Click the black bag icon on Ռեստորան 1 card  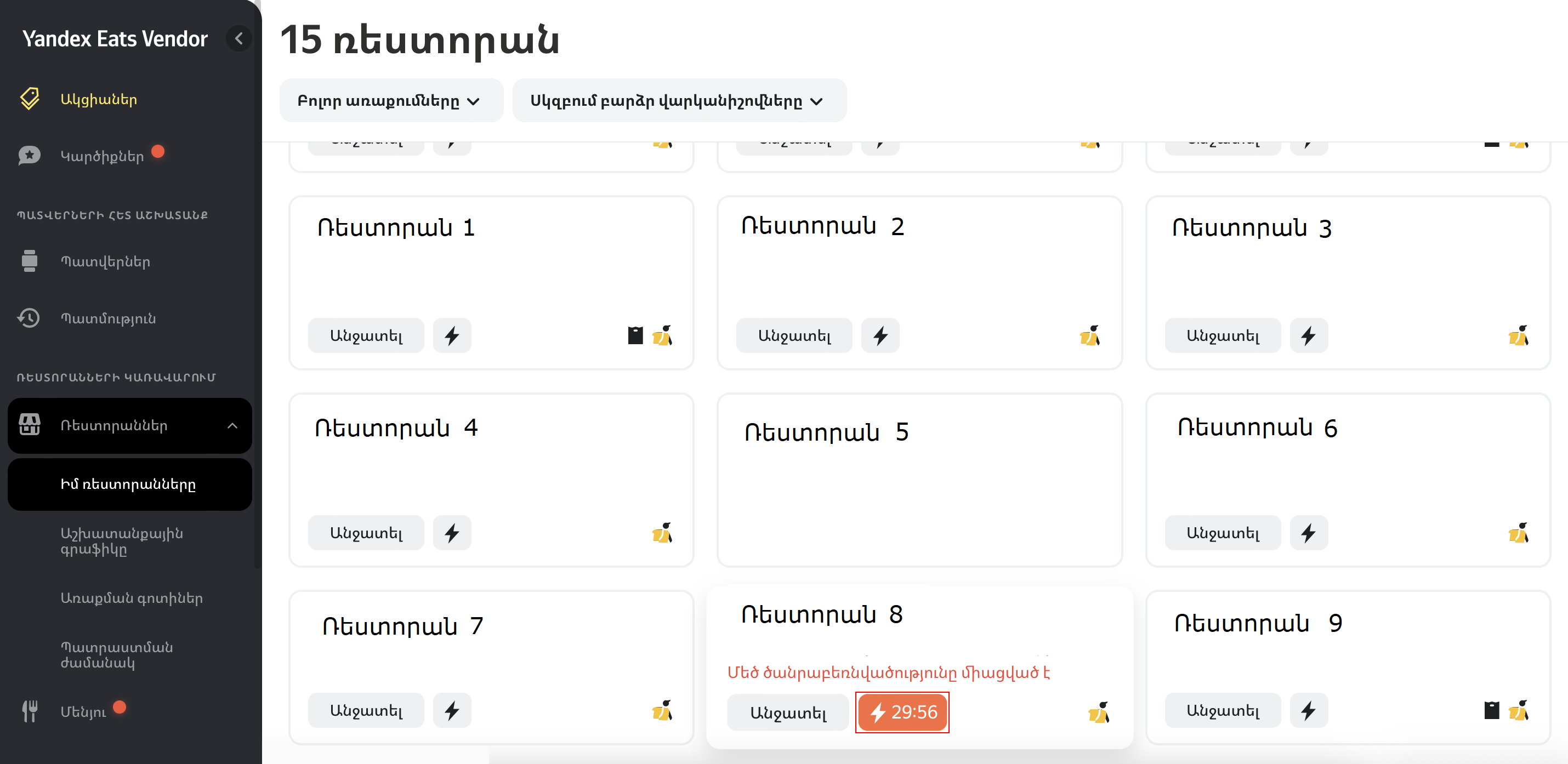(x=635, y=335)
